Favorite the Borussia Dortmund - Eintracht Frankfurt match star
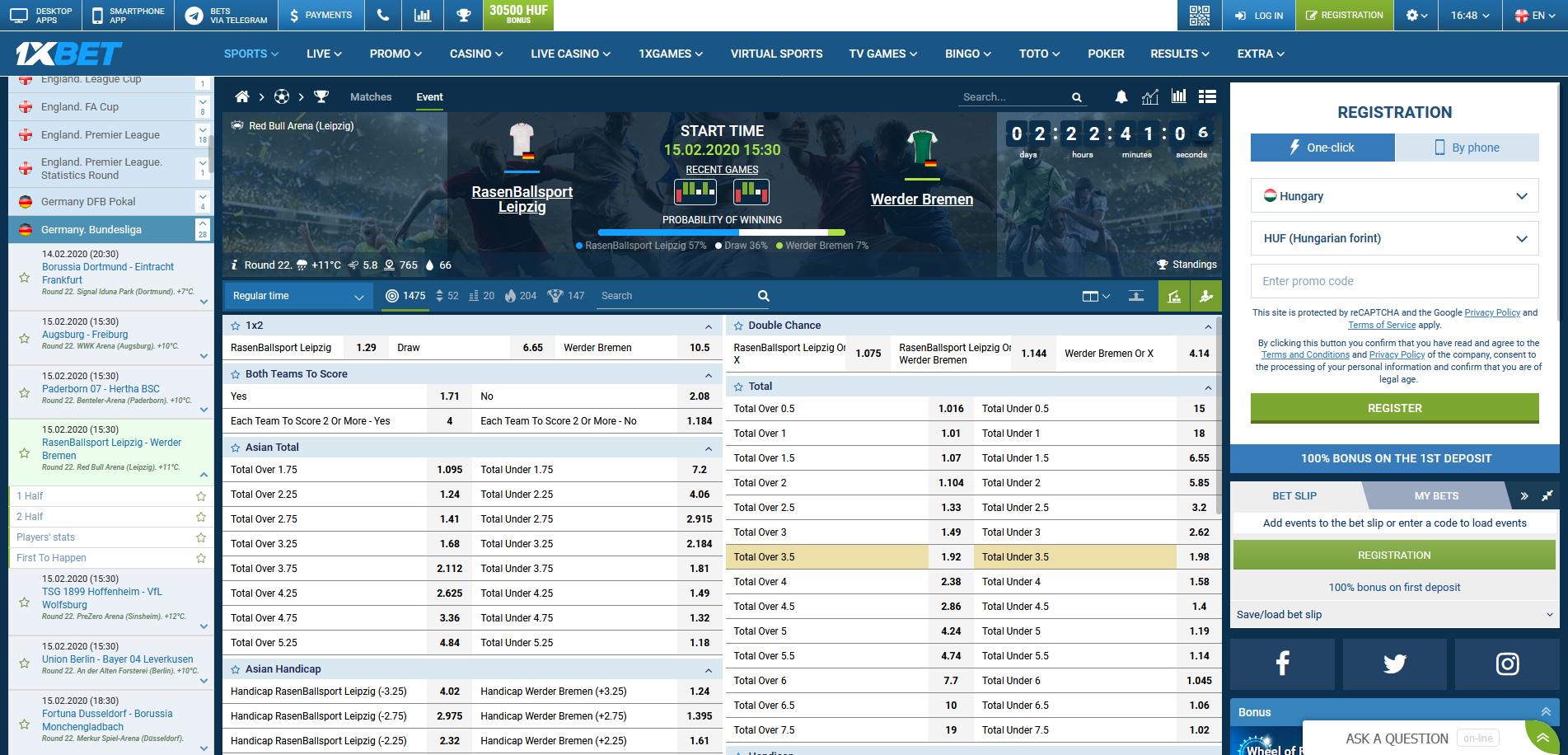This screenshot has height=755, width=1568. (25, 278)
